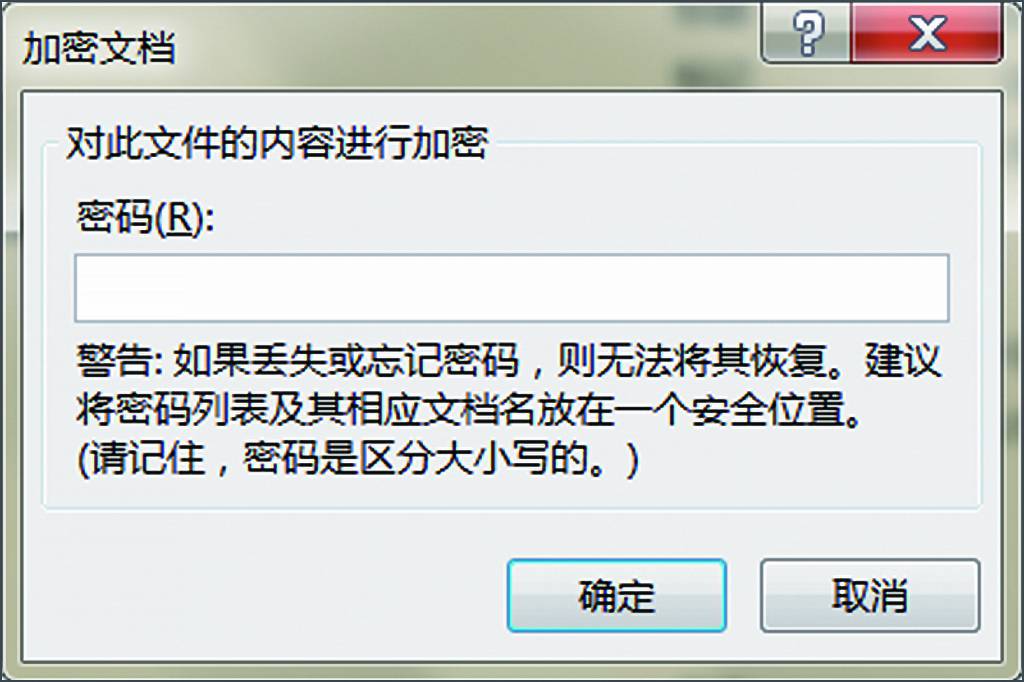Click blank dialog area left of 确定
The image size is (1024, 682).
pos(261,594)
